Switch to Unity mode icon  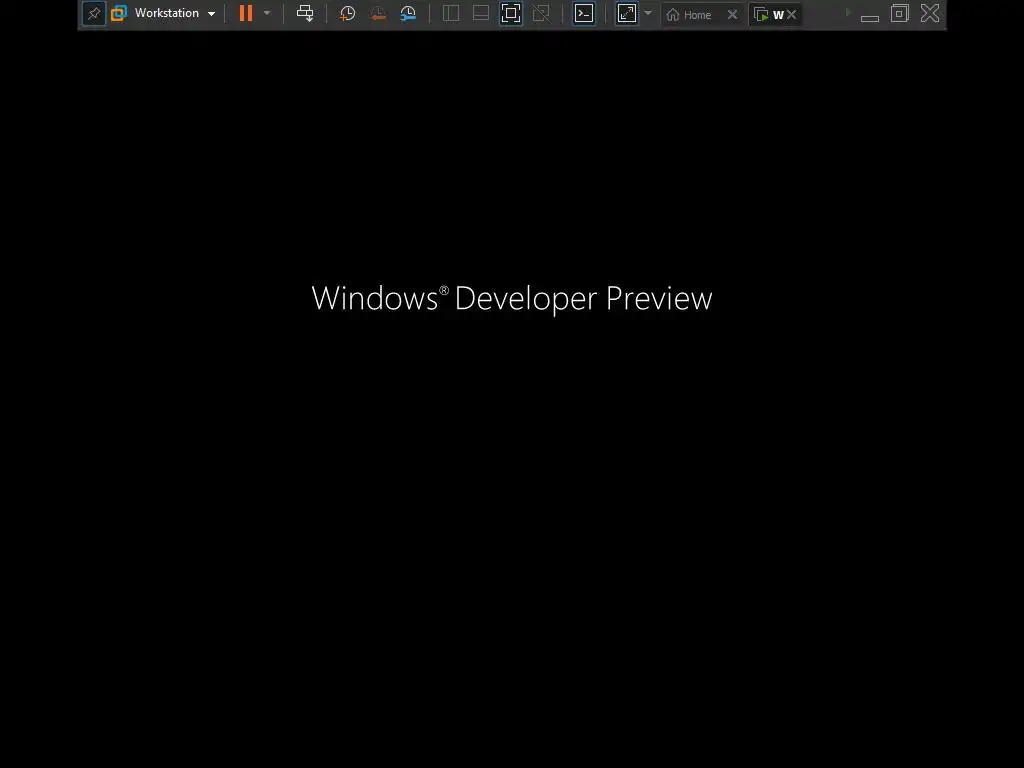pyautogui.click(x=541, y=13)
